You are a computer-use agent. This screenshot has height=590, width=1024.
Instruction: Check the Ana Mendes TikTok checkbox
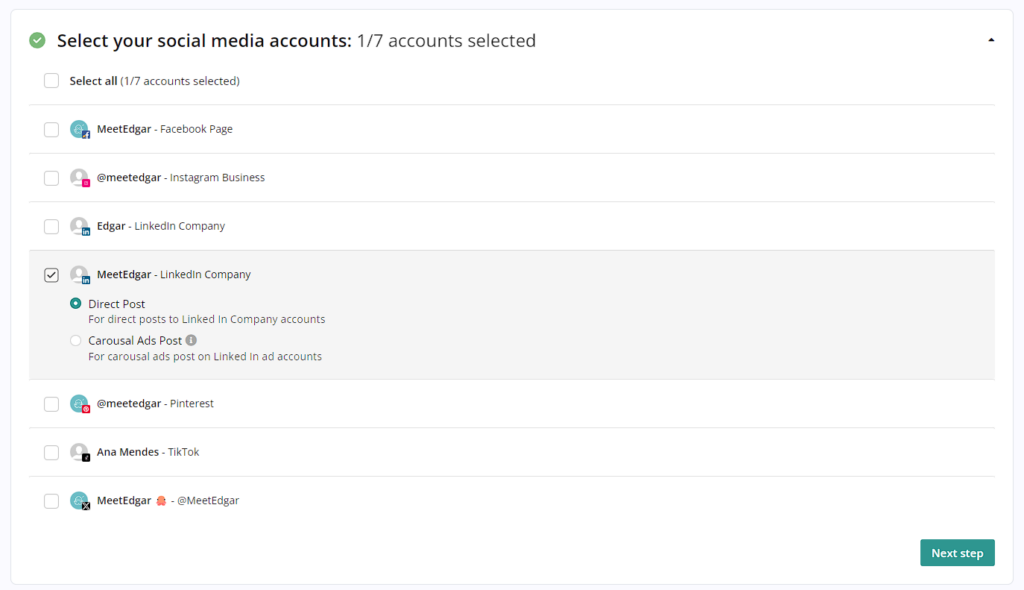point(52,452)
